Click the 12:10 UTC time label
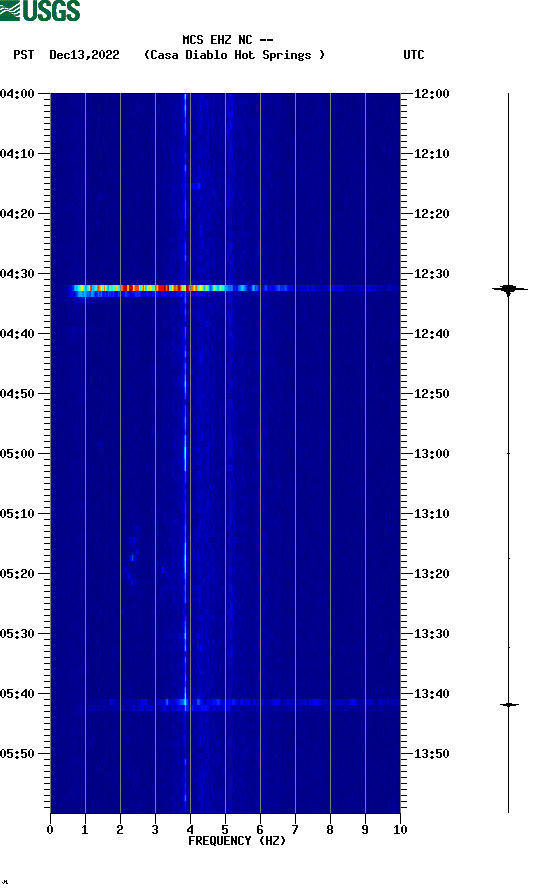Viewport: 552px width, 893px height. pos(431,154)
